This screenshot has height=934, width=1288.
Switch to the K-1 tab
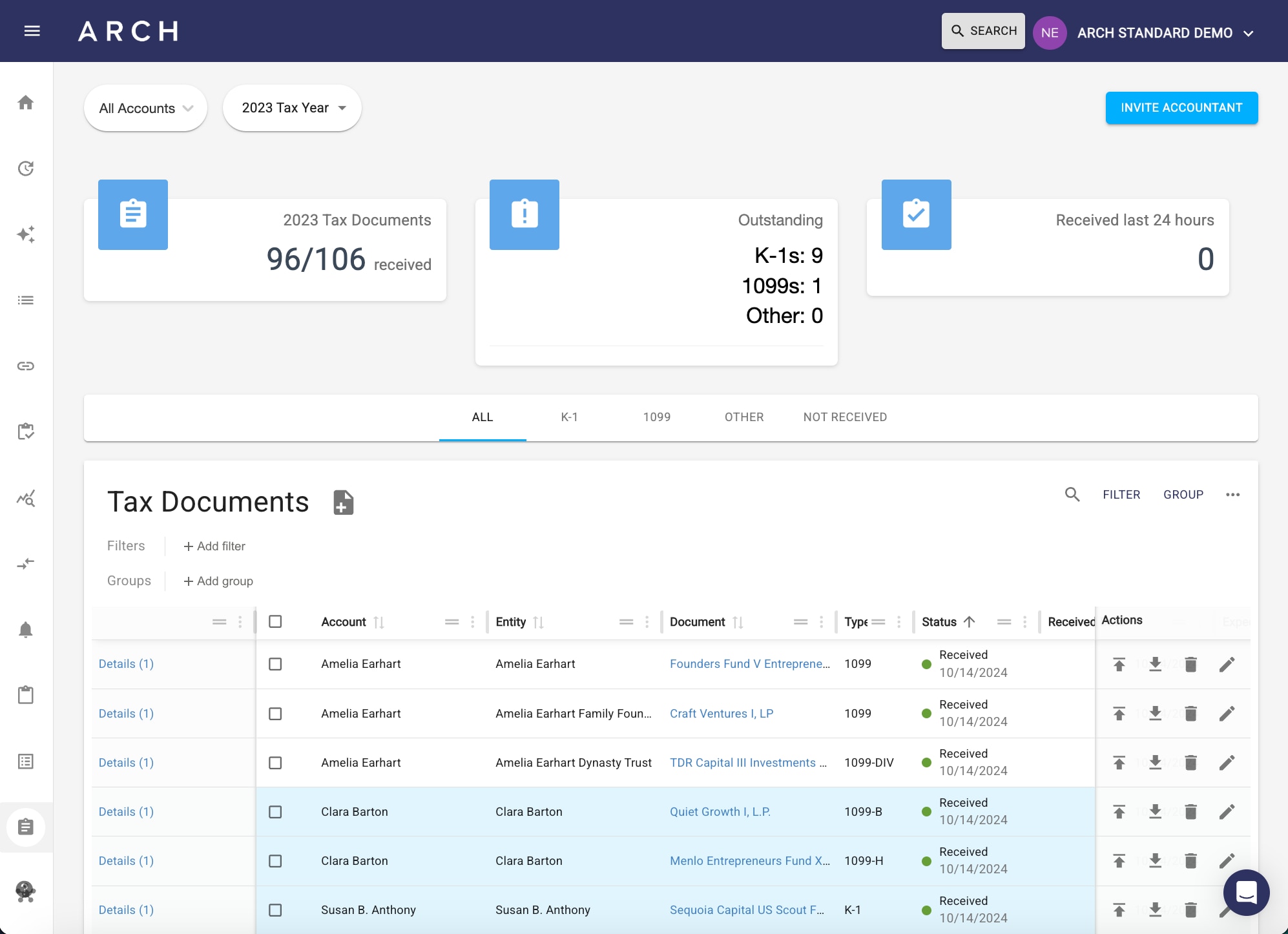click(x=569, y=417)
